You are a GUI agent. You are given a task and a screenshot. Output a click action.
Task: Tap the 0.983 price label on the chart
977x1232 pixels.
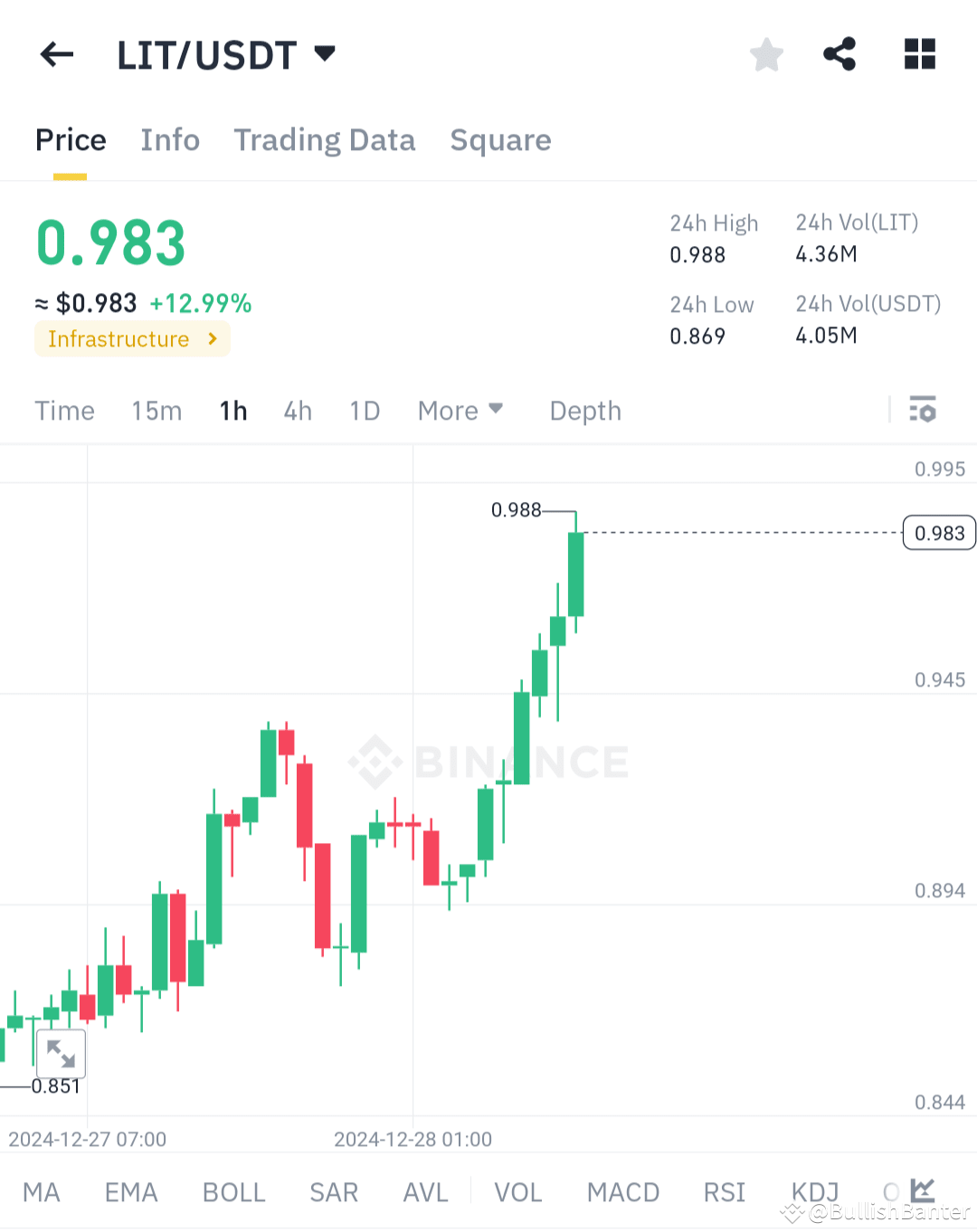938,533
